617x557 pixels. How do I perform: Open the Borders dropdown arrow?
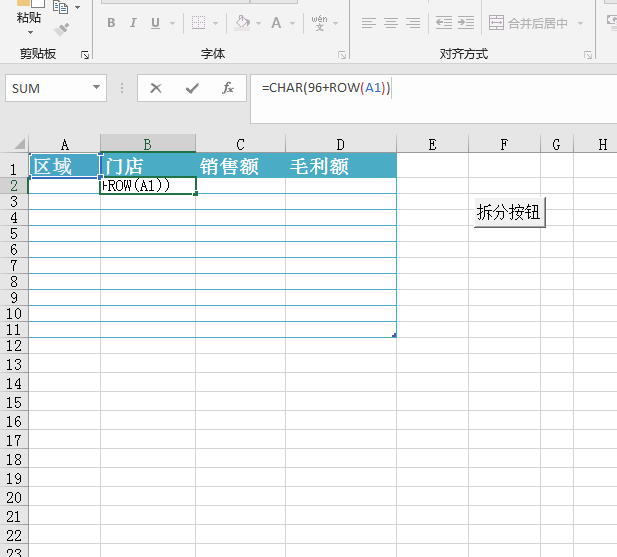point(215,23)
